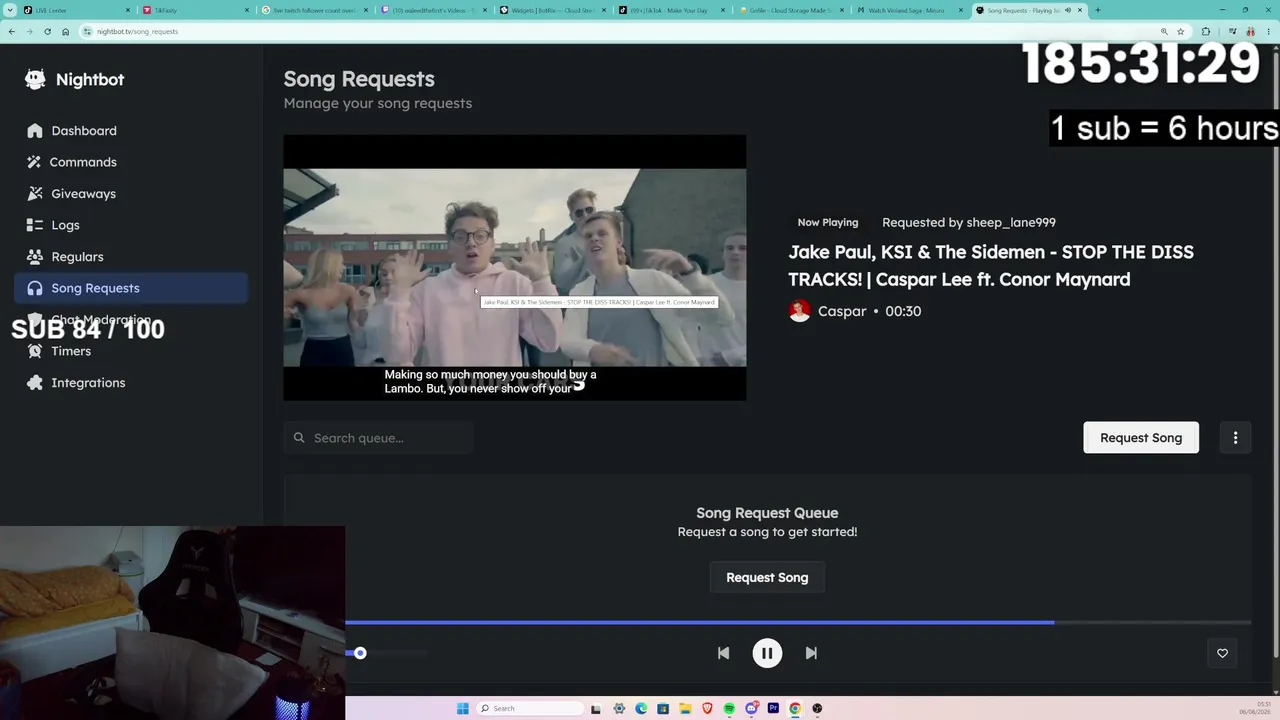Focus the Search queue input field
This screenshot has width=1280, height=720.
379,438
